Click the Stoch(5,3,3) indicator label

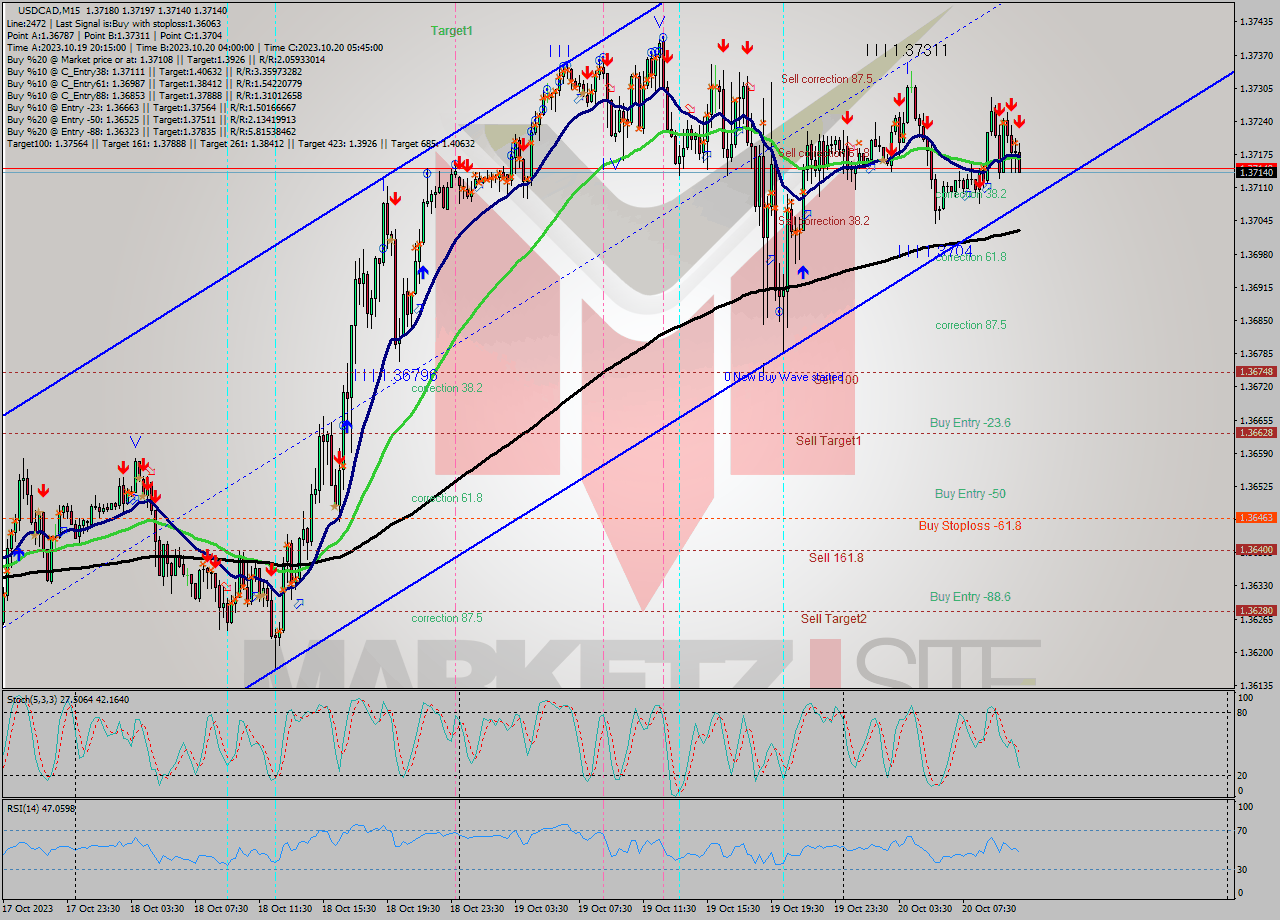click(x=69, y=699)
